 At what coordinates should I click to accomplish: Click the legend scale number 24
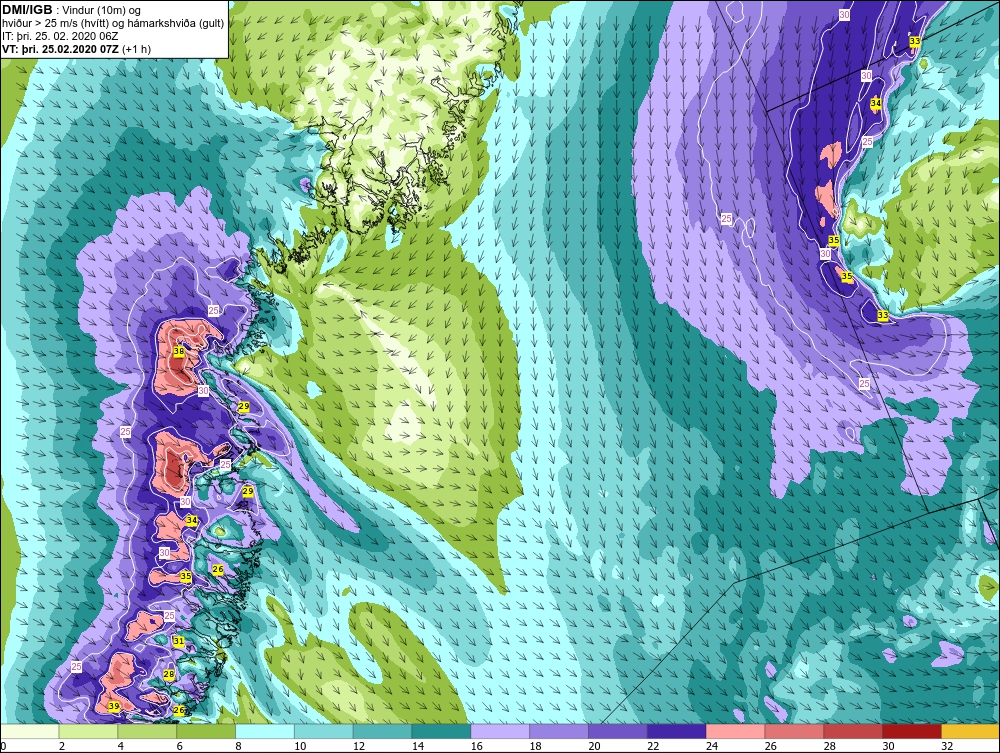point(712,746)
